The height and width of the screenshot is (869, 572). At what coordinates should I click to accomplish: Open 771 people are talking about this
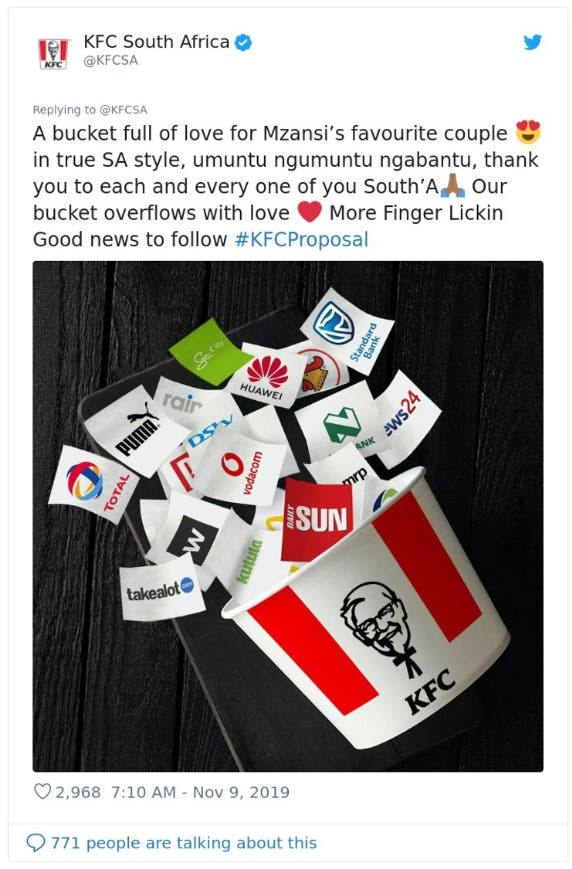(x=183, y=843)
